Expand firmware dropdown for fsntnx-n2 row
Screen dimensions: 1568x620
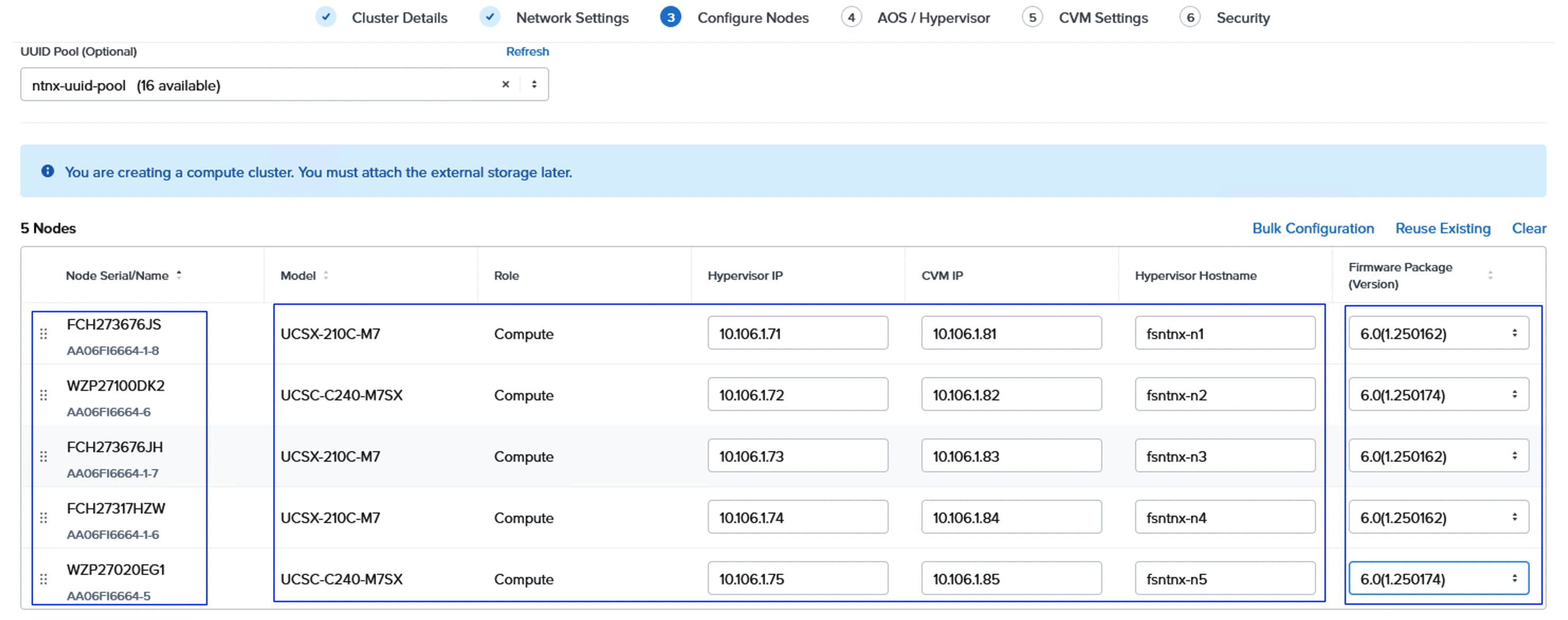click(x=1438, y=395)
